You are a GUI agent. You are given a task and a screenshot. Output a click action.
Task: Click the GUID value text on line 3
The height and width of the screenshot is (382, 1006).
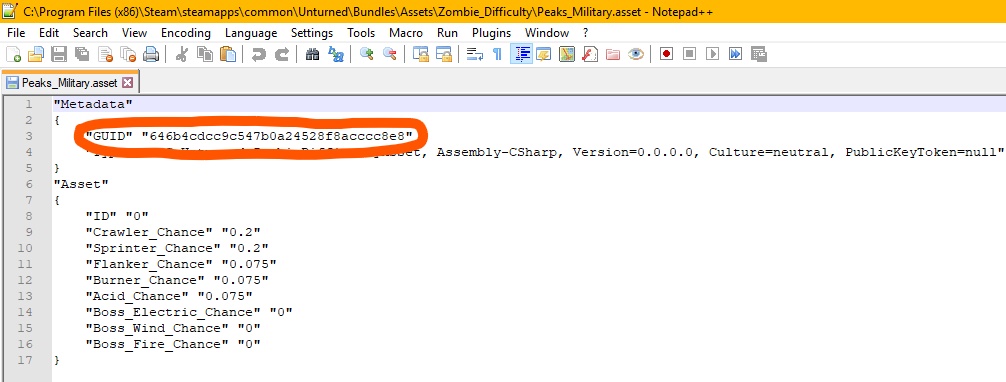coord(276,135)
